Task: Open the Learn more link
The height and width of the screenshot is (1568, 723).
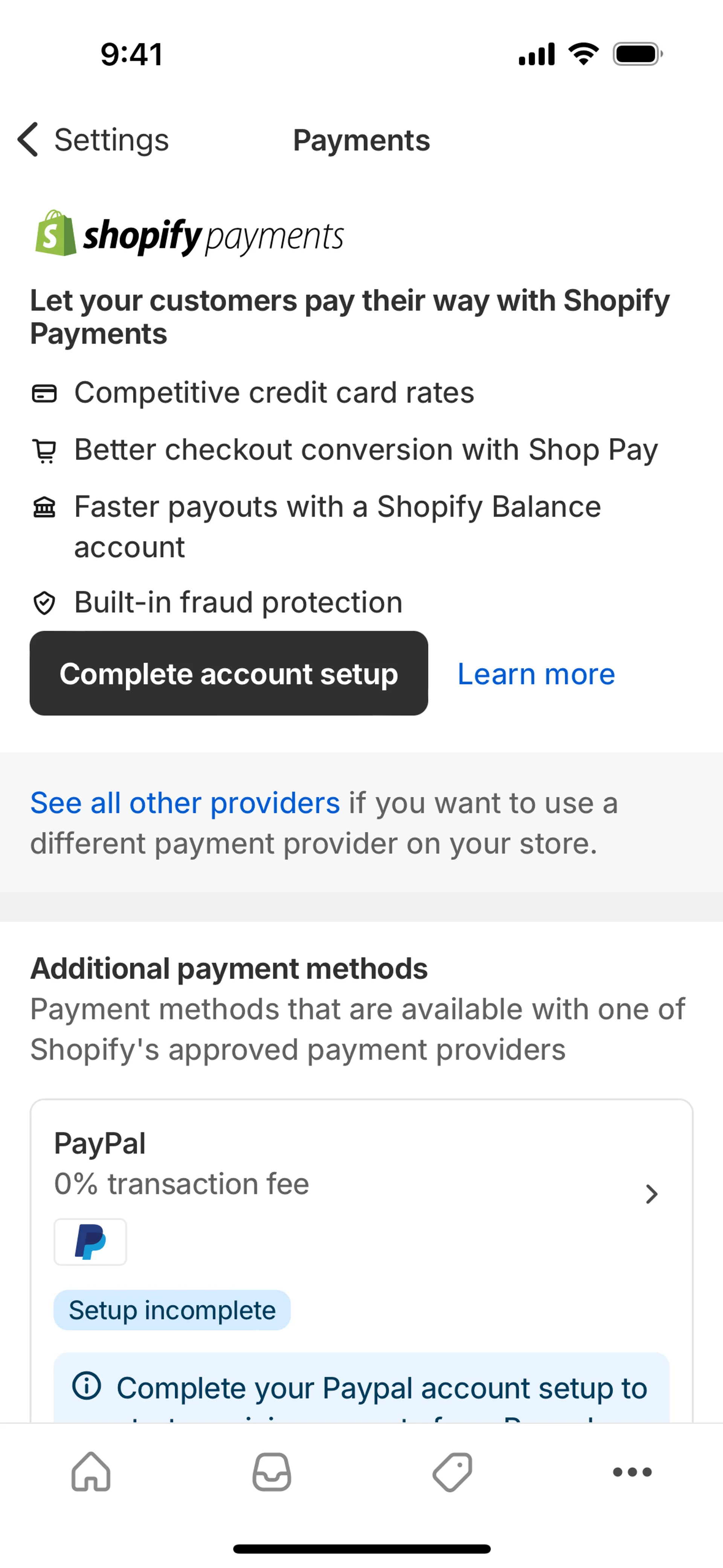Action: tap(535, 674)
